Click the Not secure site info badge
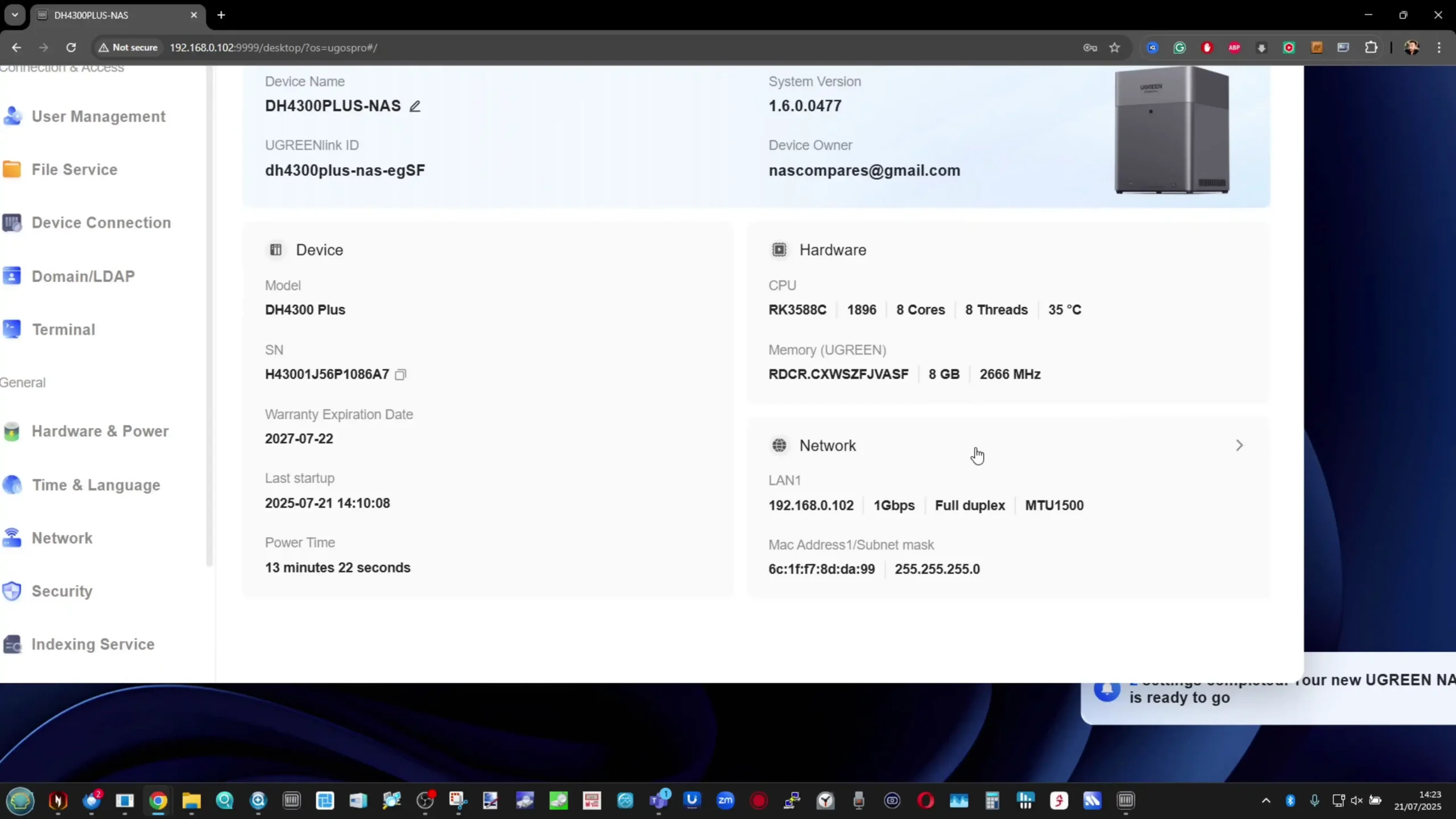 [128, 47]
